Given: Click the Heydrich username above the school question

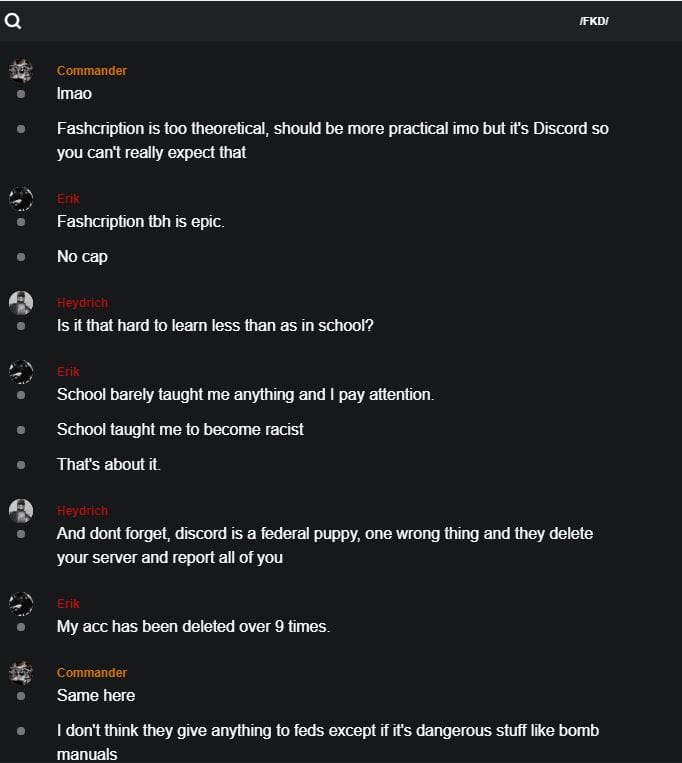Looking at the screenshot, I should coord(82,303).
